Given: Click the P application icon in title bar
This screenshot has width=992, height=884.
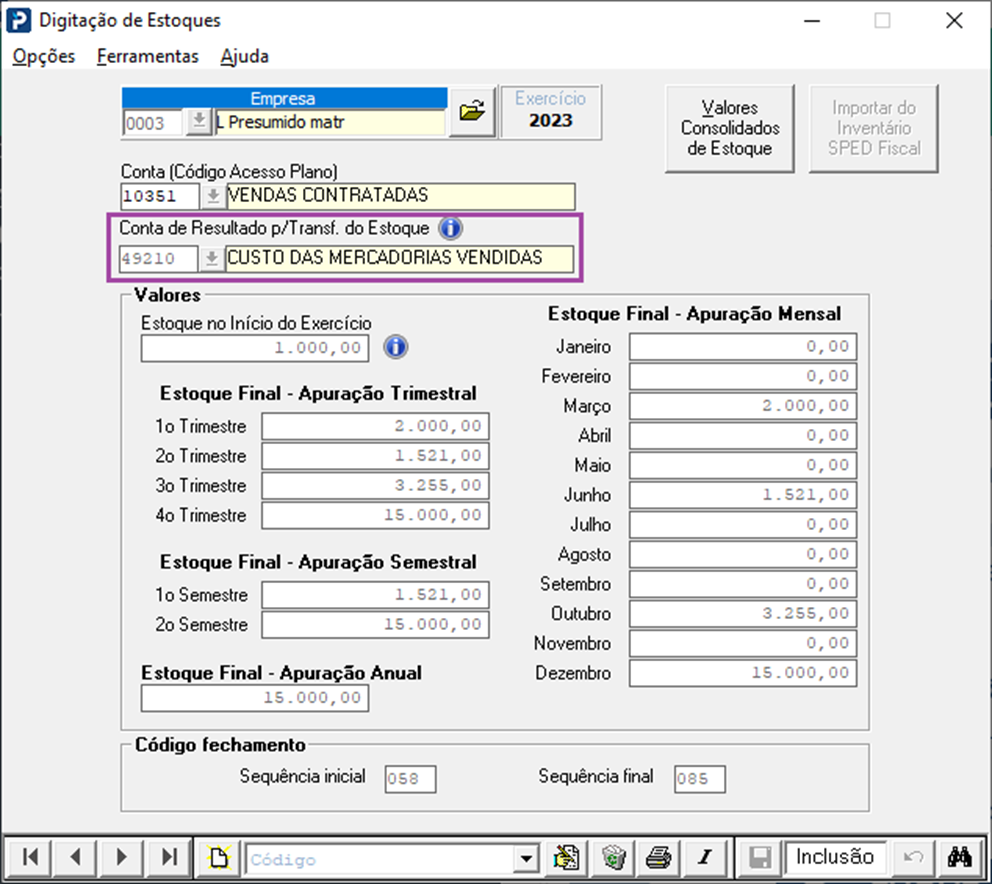Looking at the screenshot, I should click(x=18, y=20).
